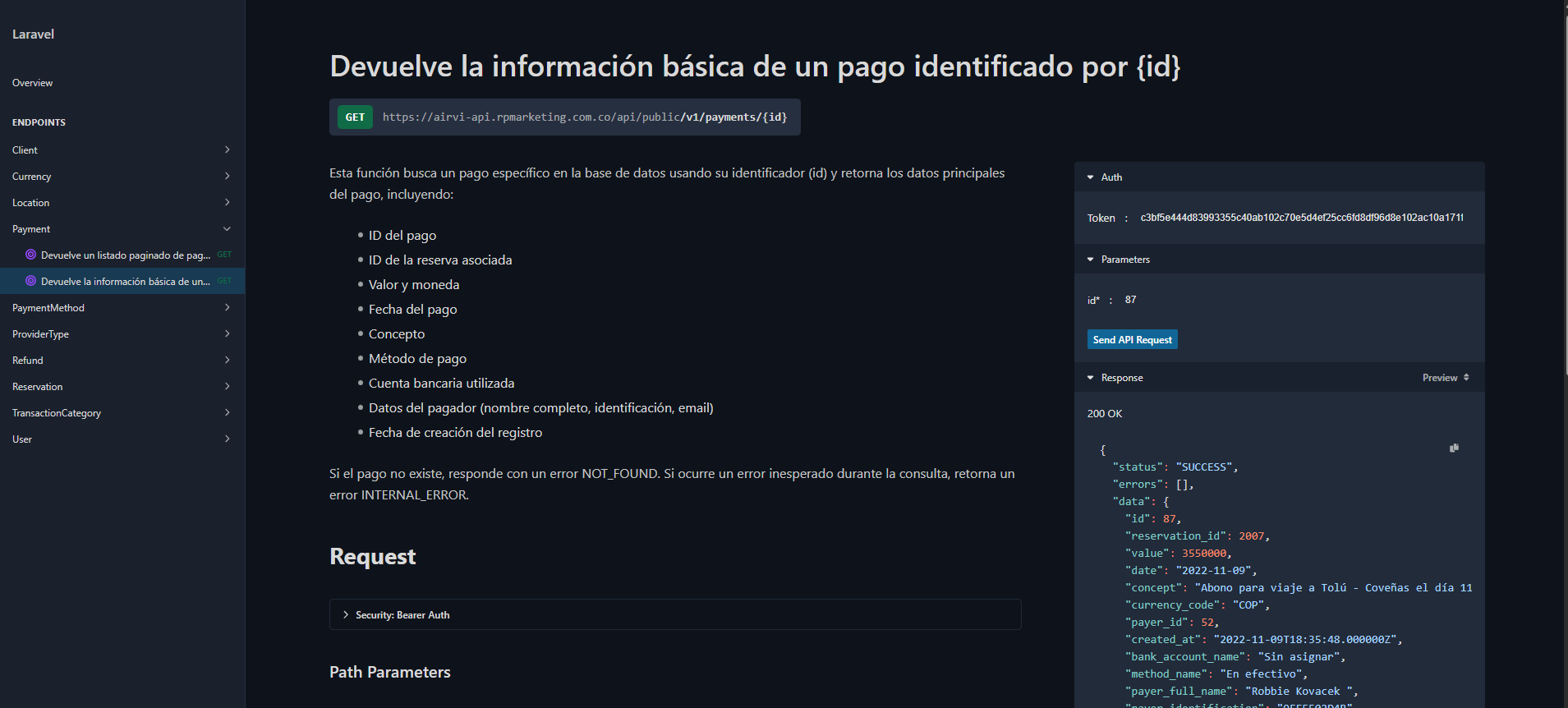
Task: Expand the Reservation endpoints group
Action: tap(227, 387)
